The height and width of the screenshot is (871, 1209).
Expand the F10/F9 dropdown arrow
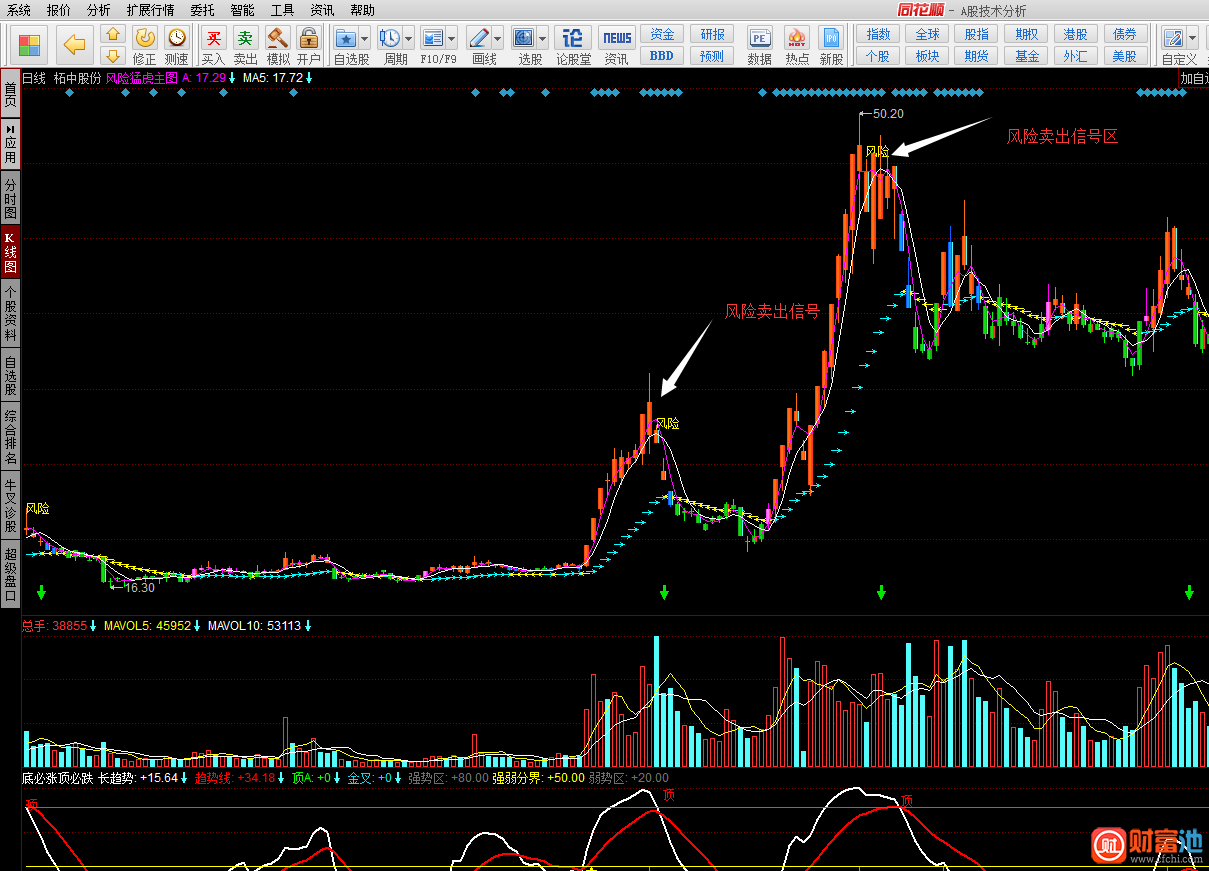click(x=452, y=38)
